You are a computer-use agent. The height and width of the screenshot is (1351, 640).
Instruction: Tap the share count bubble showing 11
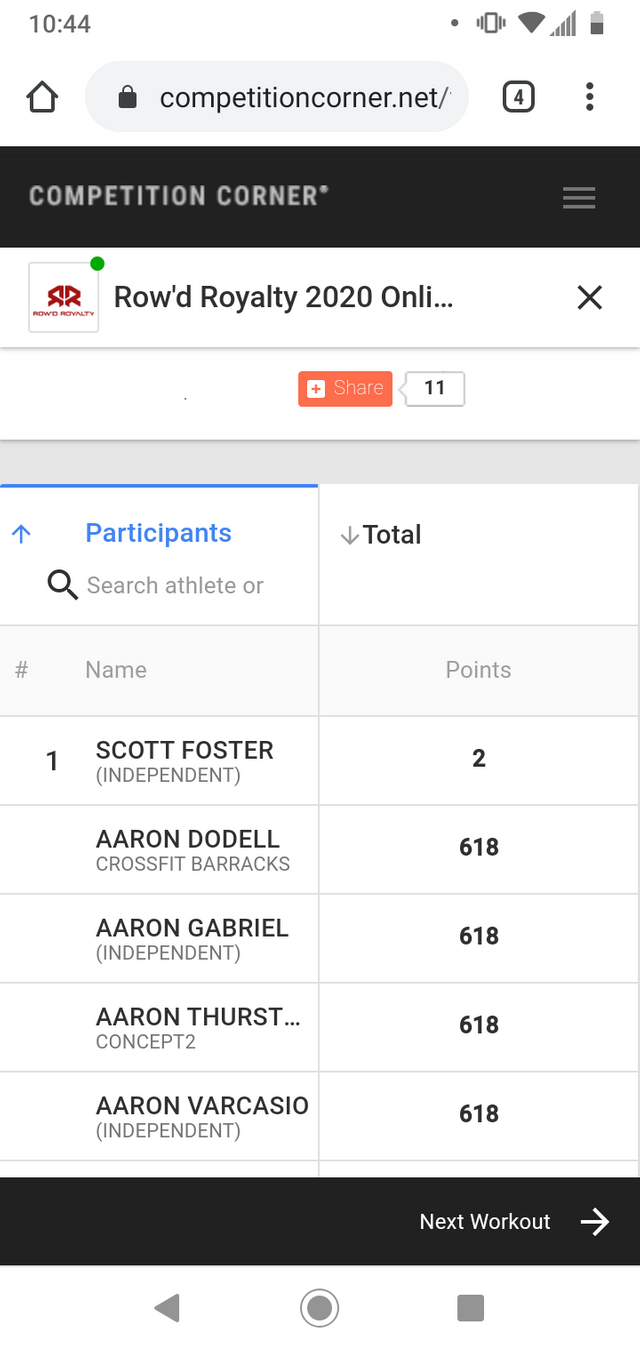tap(435, 388)
